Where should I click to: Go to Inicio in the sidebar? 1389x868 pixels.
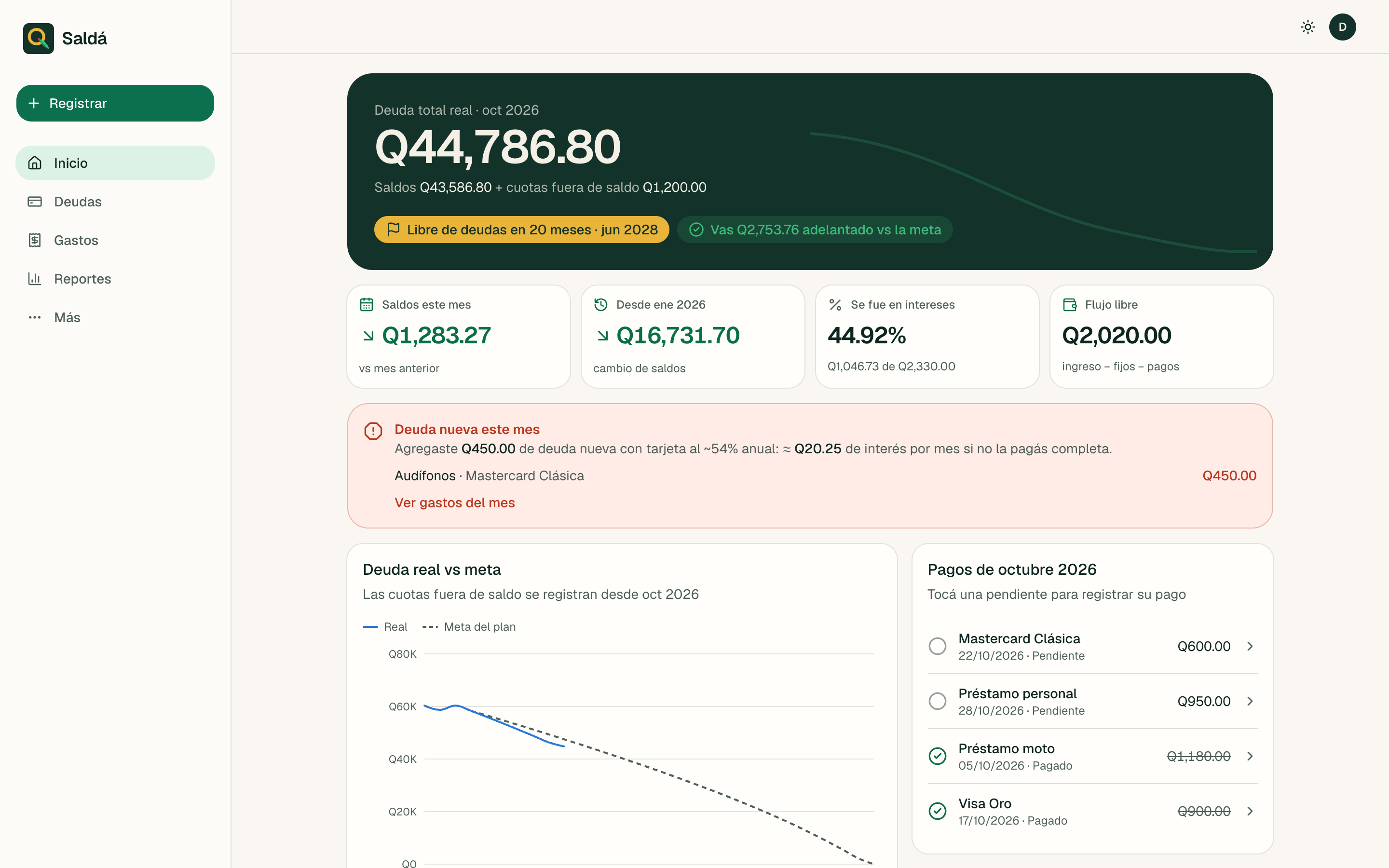[x=115, y=163]
